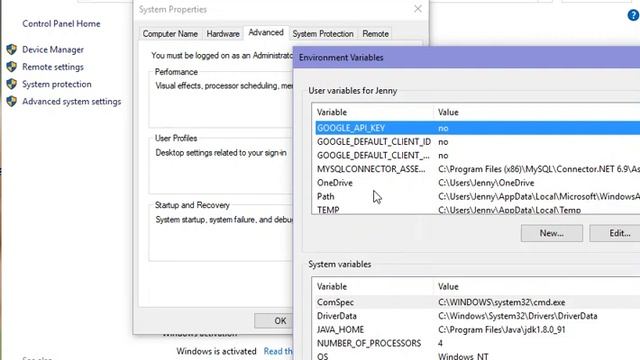Select the OneDrive user variable
This screenshot has width=640, height=360.
[478, 183]
